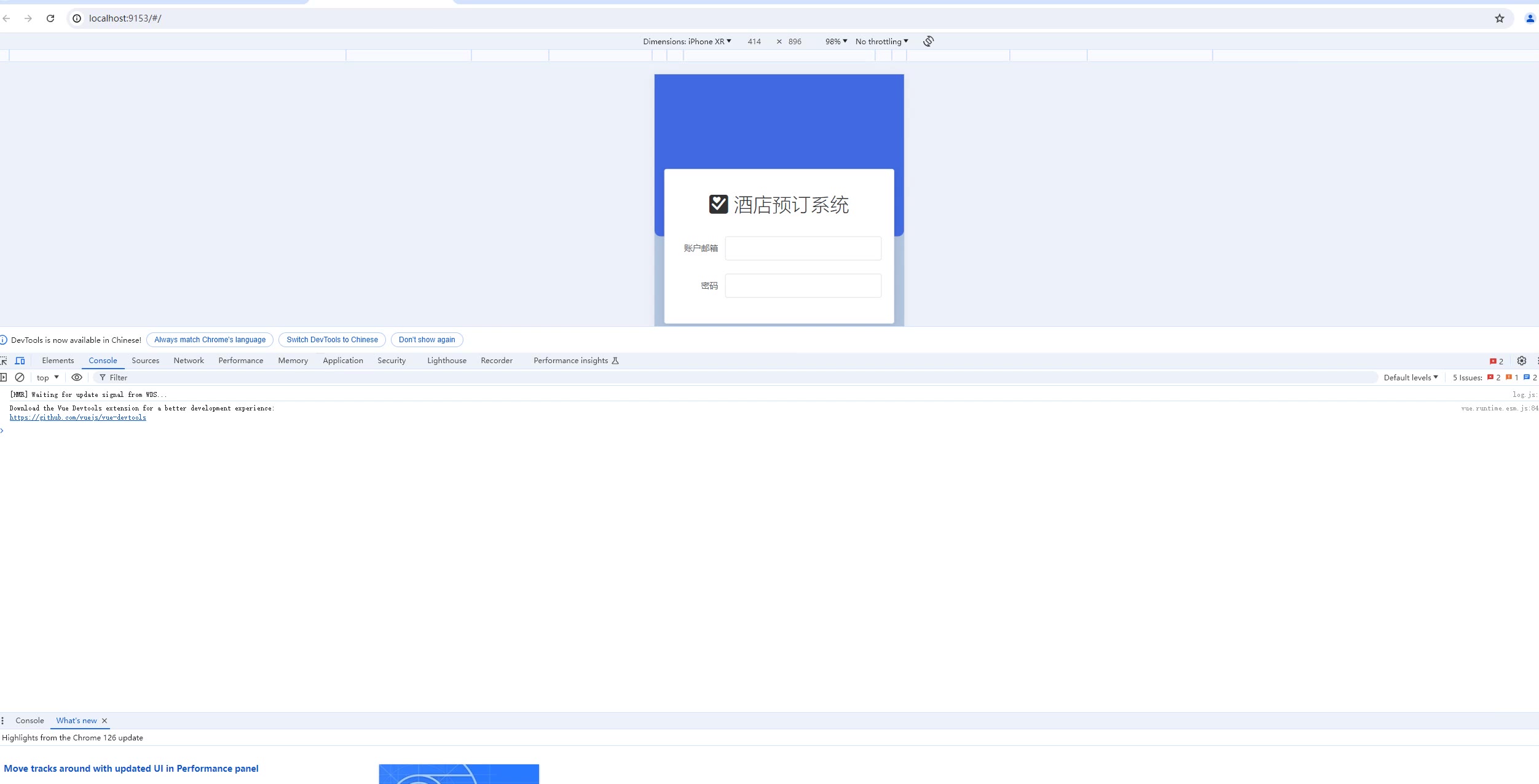
Task: Open the Network tab
Action: pos(189,361)
